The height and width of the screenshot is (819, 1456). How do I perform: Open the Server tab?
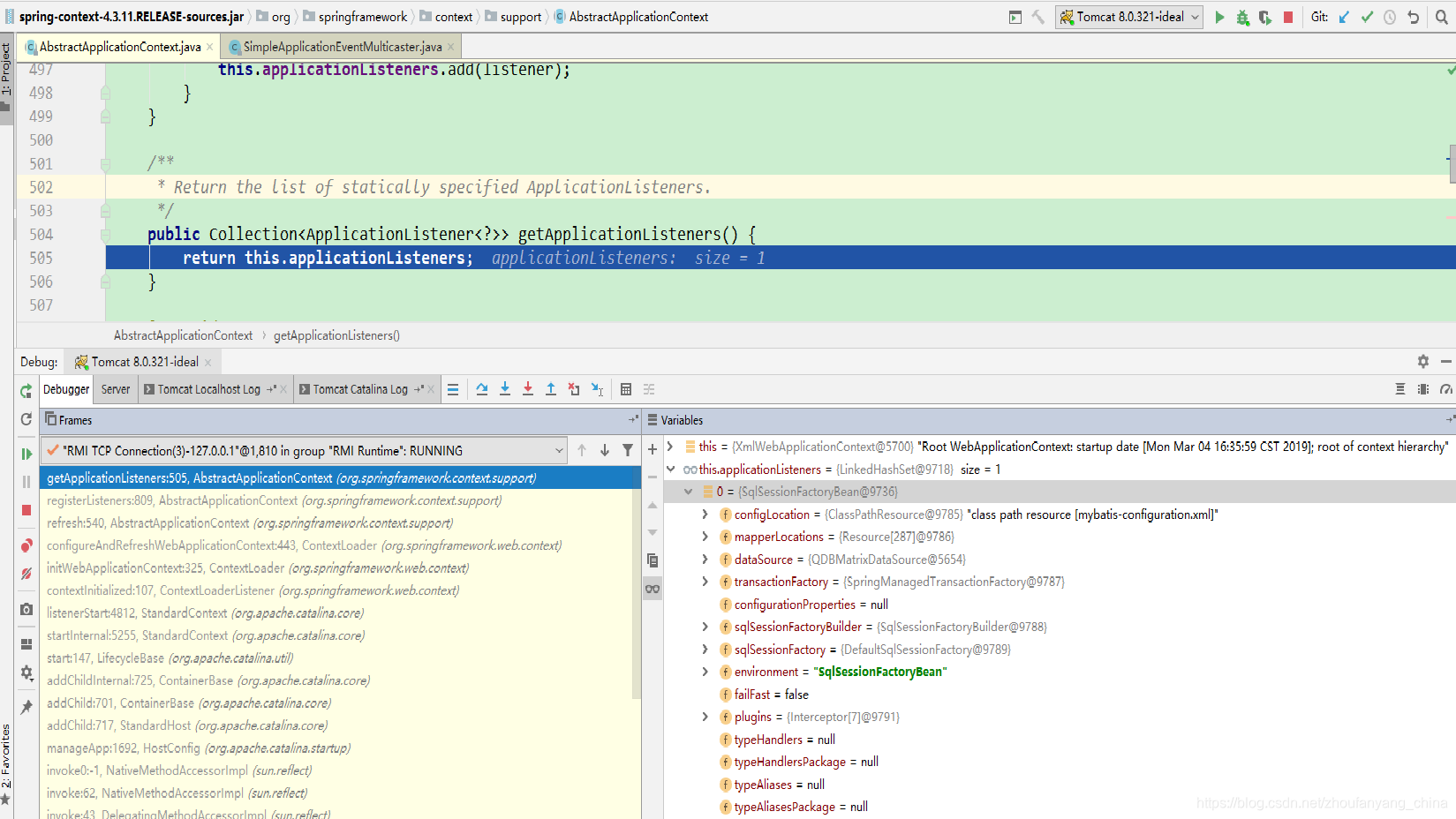(x=115, y=389)
